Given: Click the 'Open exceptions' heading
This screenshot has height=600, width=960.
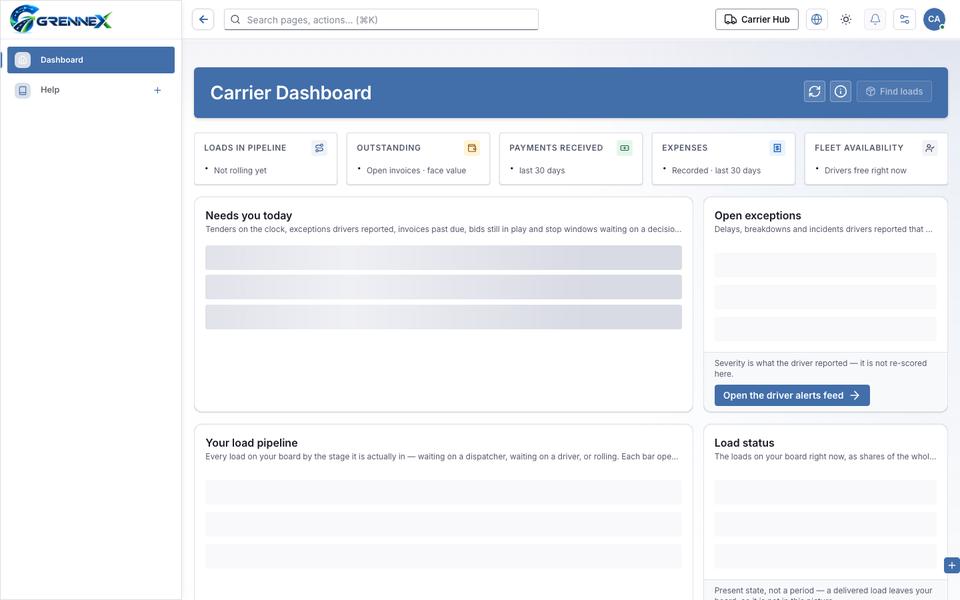Looking at the screenshot, I should 757,216.
